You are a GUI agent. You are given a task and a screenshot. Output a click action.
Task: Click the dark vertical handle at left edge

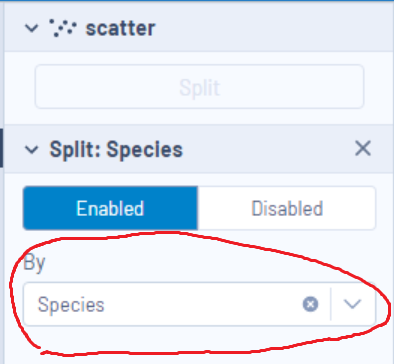(x=1, y=148)
